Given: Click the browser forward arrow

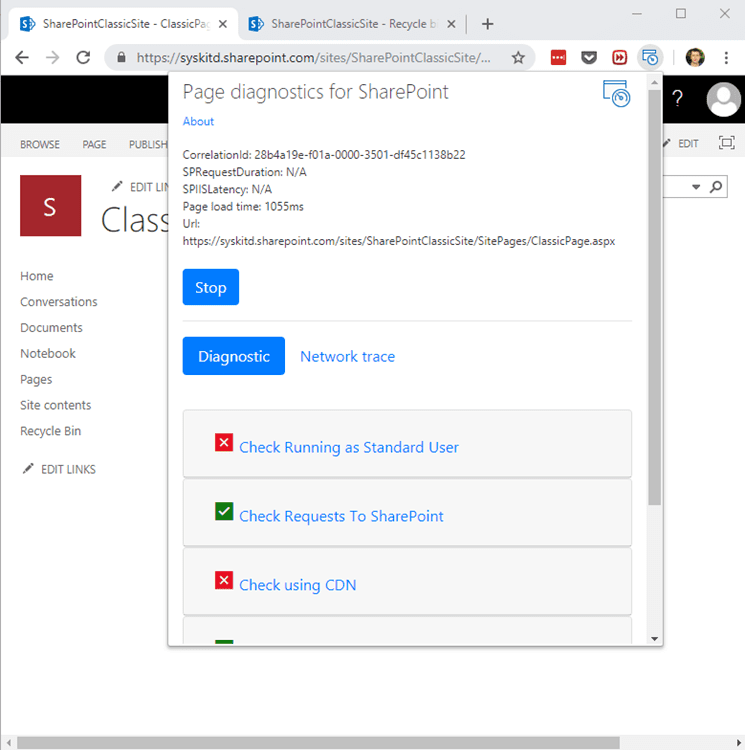Looking at the screenshot, I should point(53,58).
